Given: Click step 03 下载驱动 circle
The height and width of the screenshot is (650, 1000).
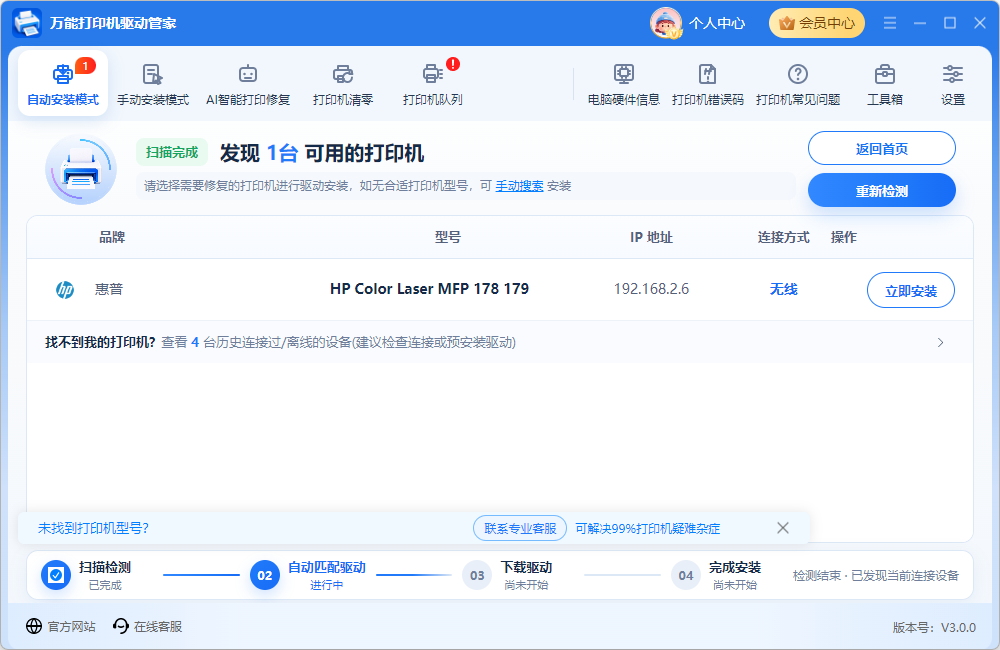Looking at the screenshot, I should coord(477,575).
